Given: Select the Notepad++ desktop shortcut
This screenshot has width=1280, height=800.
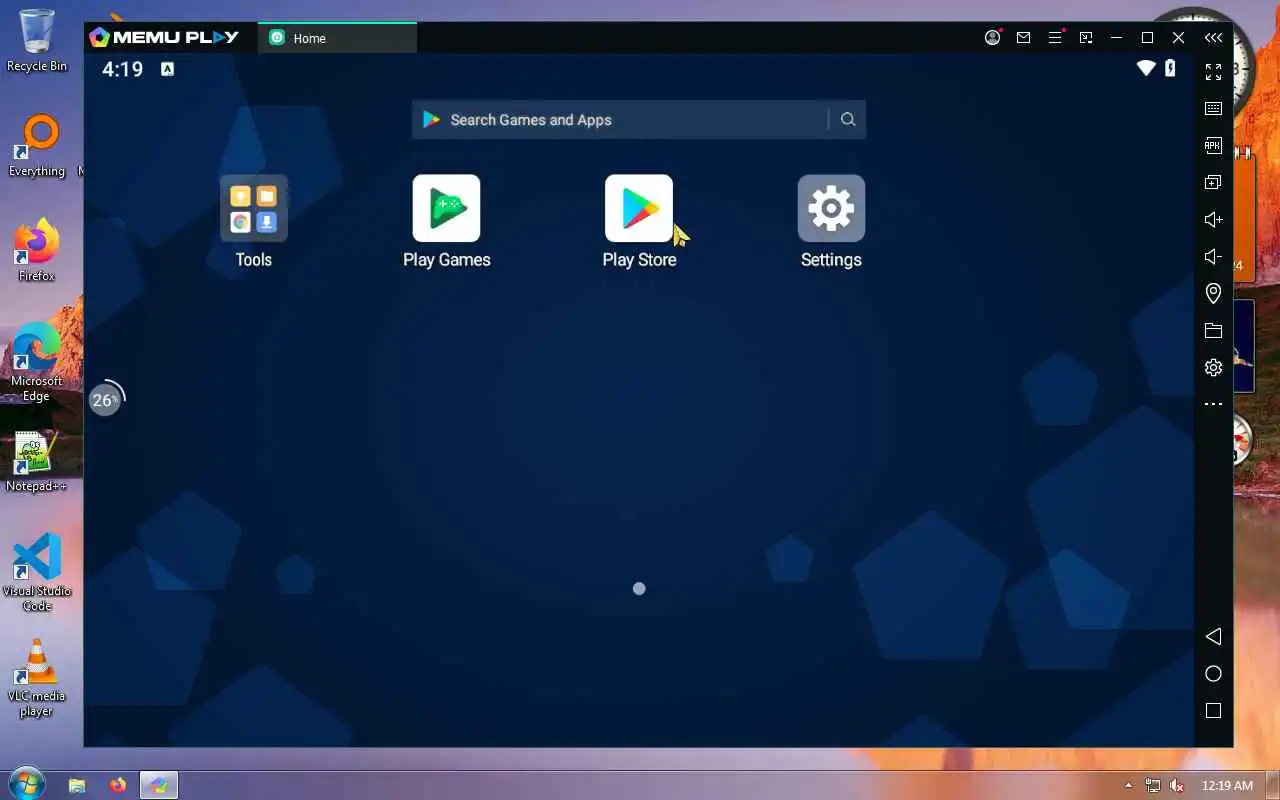Looking at the screenshot, I should click(x=37, y=462).
